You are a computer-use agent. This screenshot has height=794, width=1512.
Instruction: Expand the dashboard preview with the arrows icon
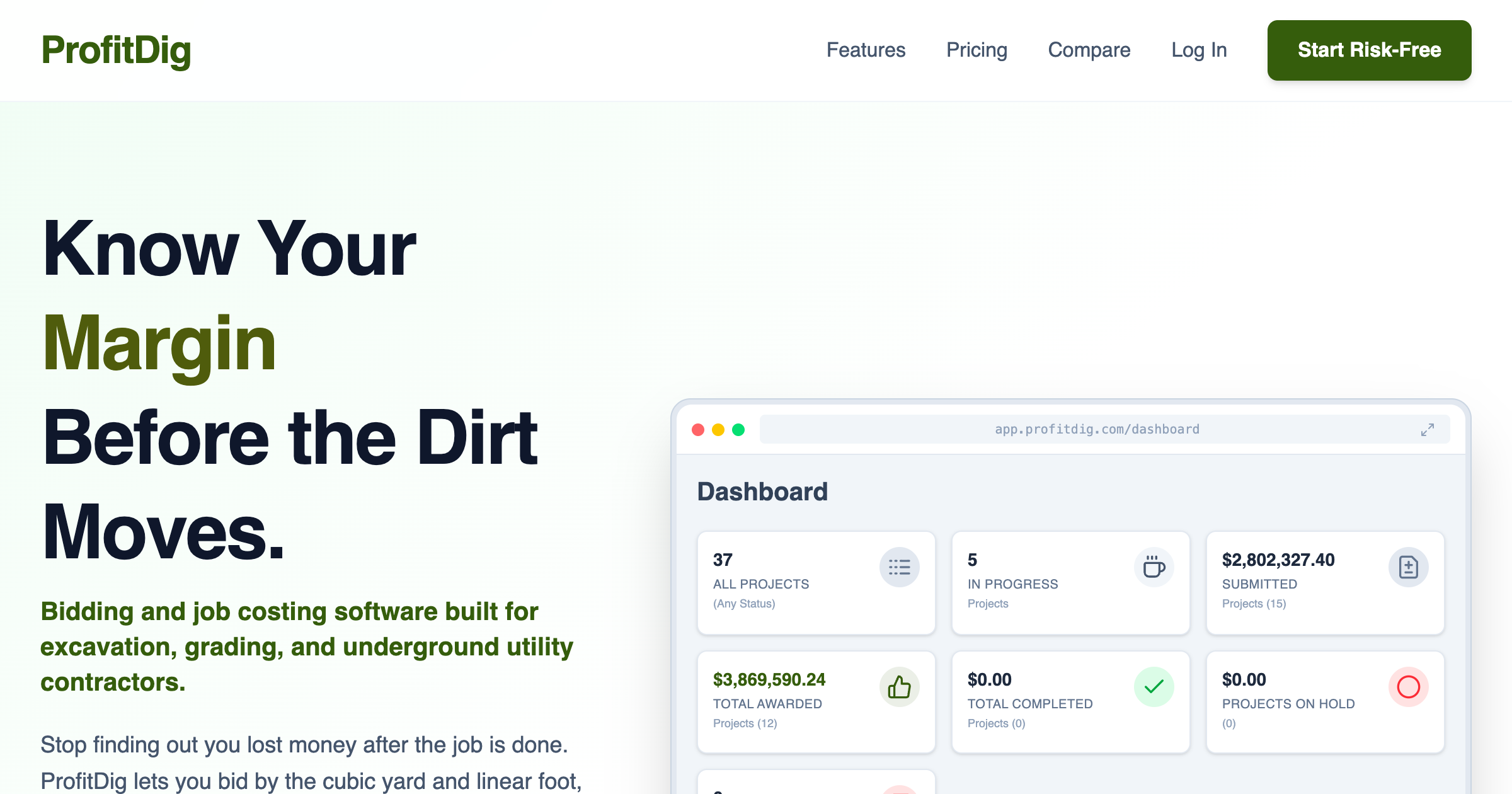coord(1428,430)
